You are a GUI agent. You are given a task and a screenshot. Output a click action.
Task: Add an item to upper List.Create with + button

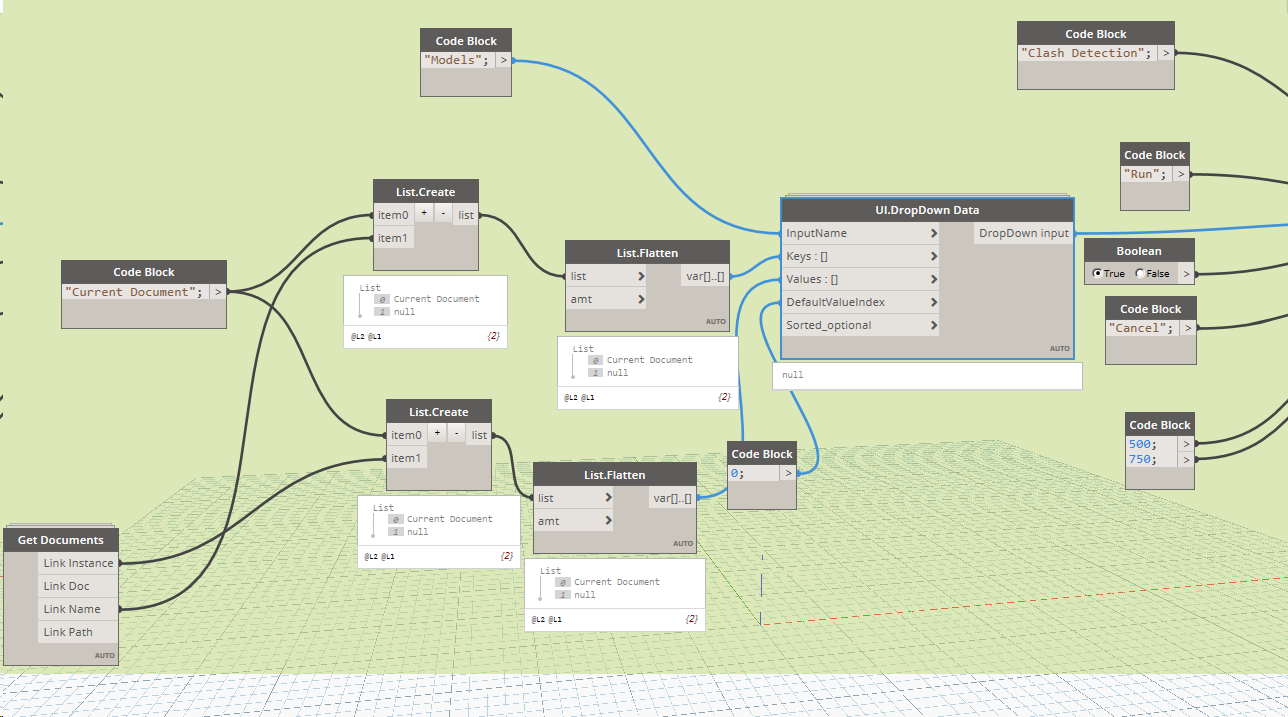click(423, 212)
